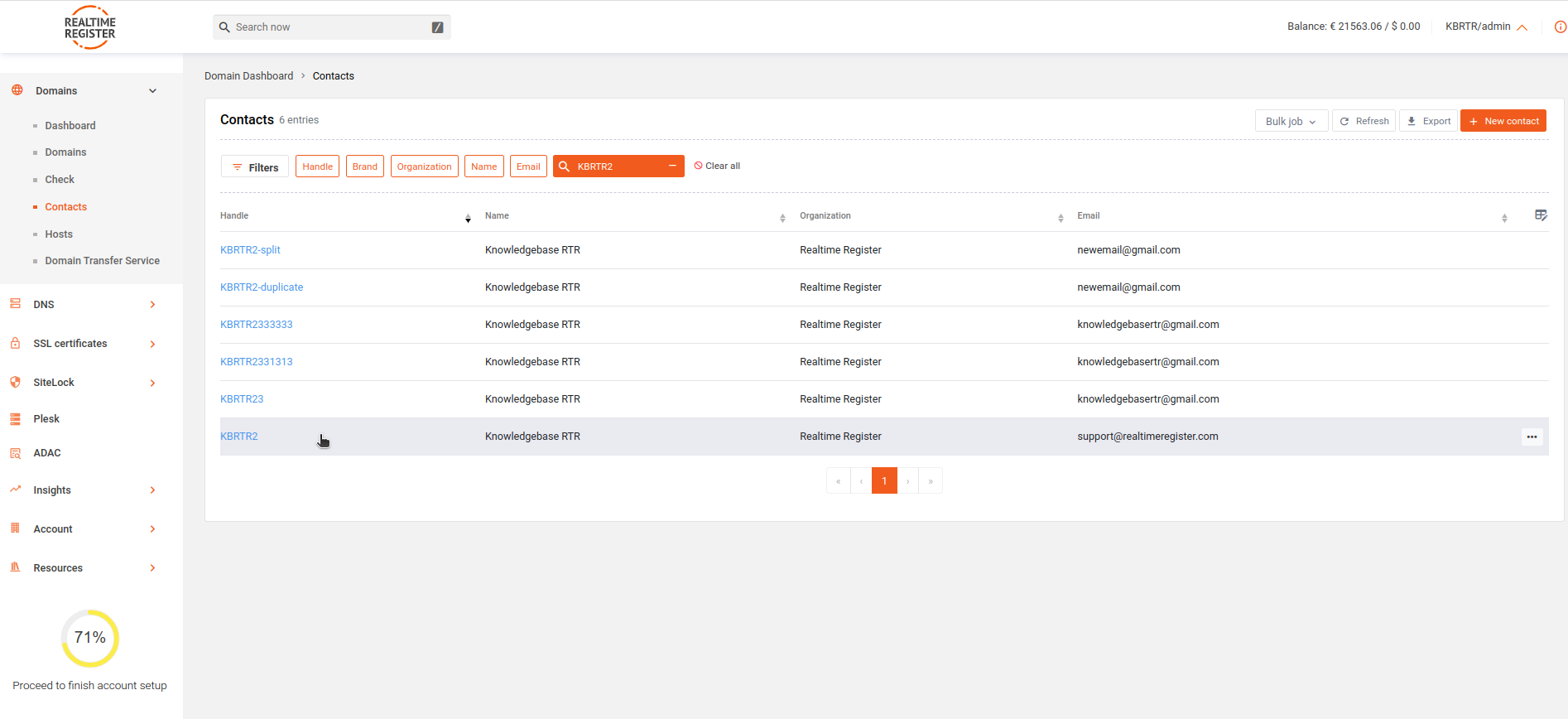Screen dimensions: 1568x719
Task: Expand the Account menu chevron
Action: [x=152, y=529]
